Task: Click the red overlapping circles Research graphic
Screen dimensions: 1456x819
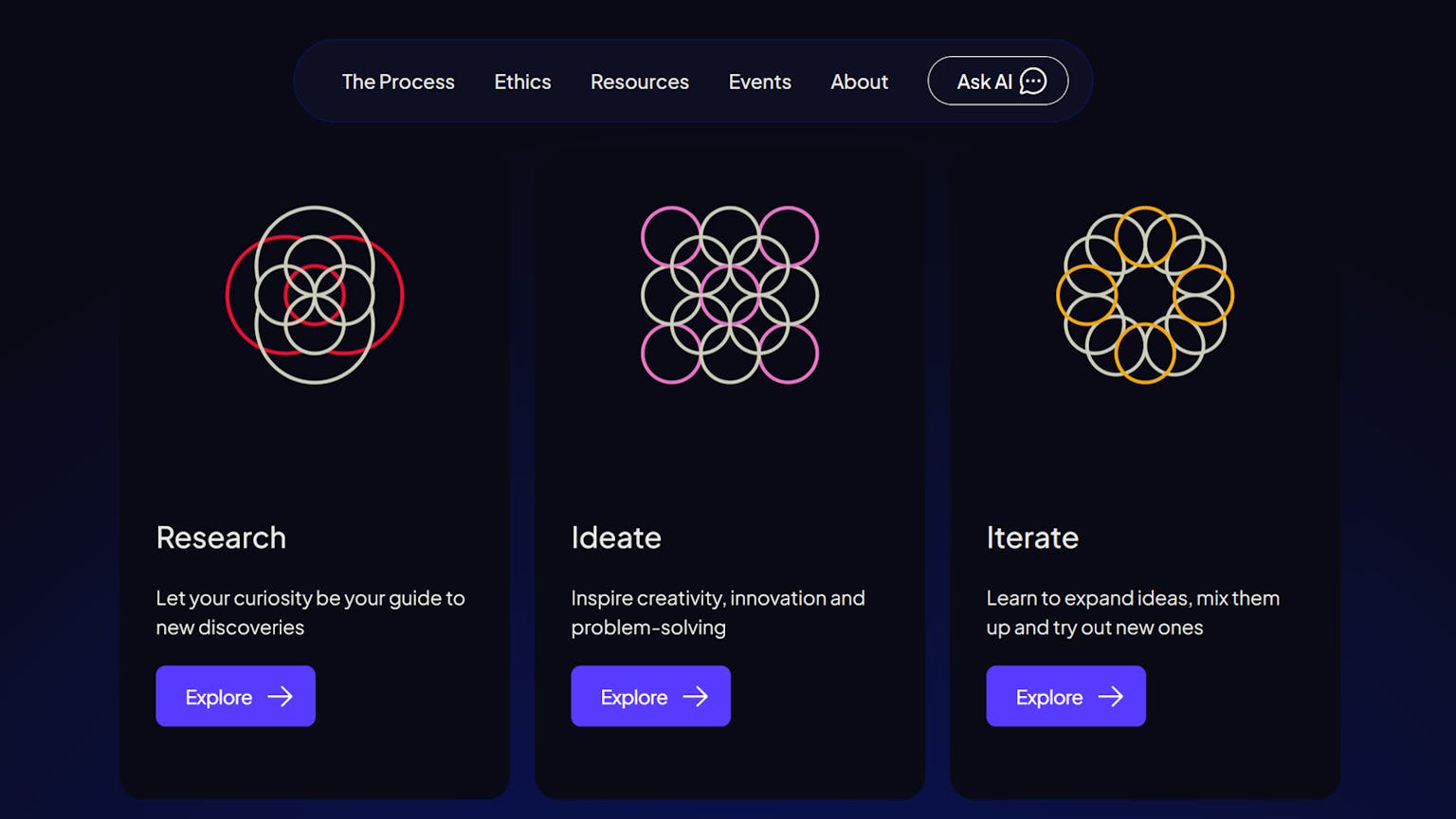Action: (315, 295)
